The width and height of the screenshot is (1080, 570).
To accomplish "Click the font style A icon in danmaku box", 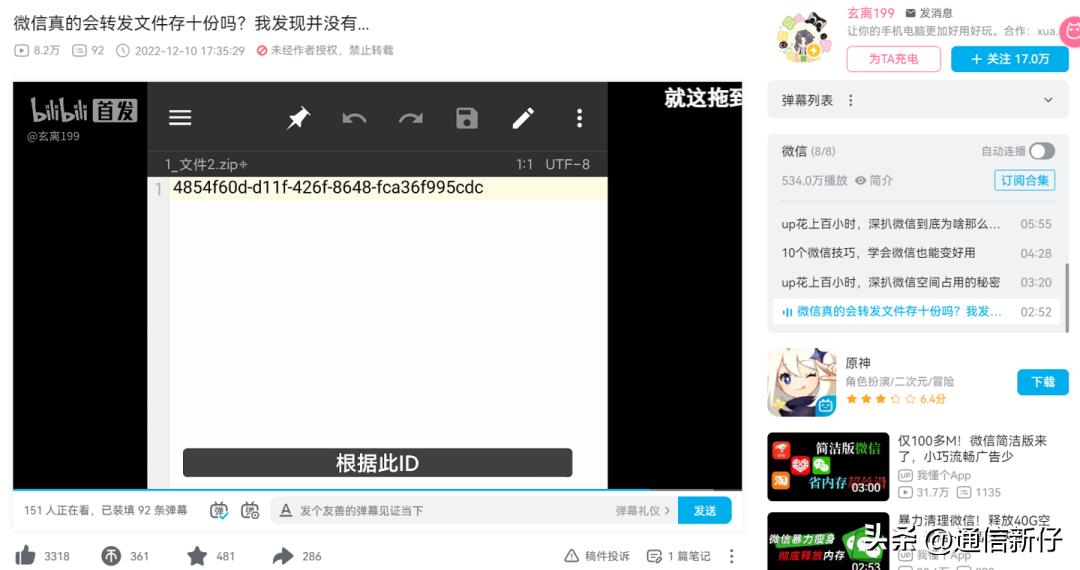I will point(286,510).
